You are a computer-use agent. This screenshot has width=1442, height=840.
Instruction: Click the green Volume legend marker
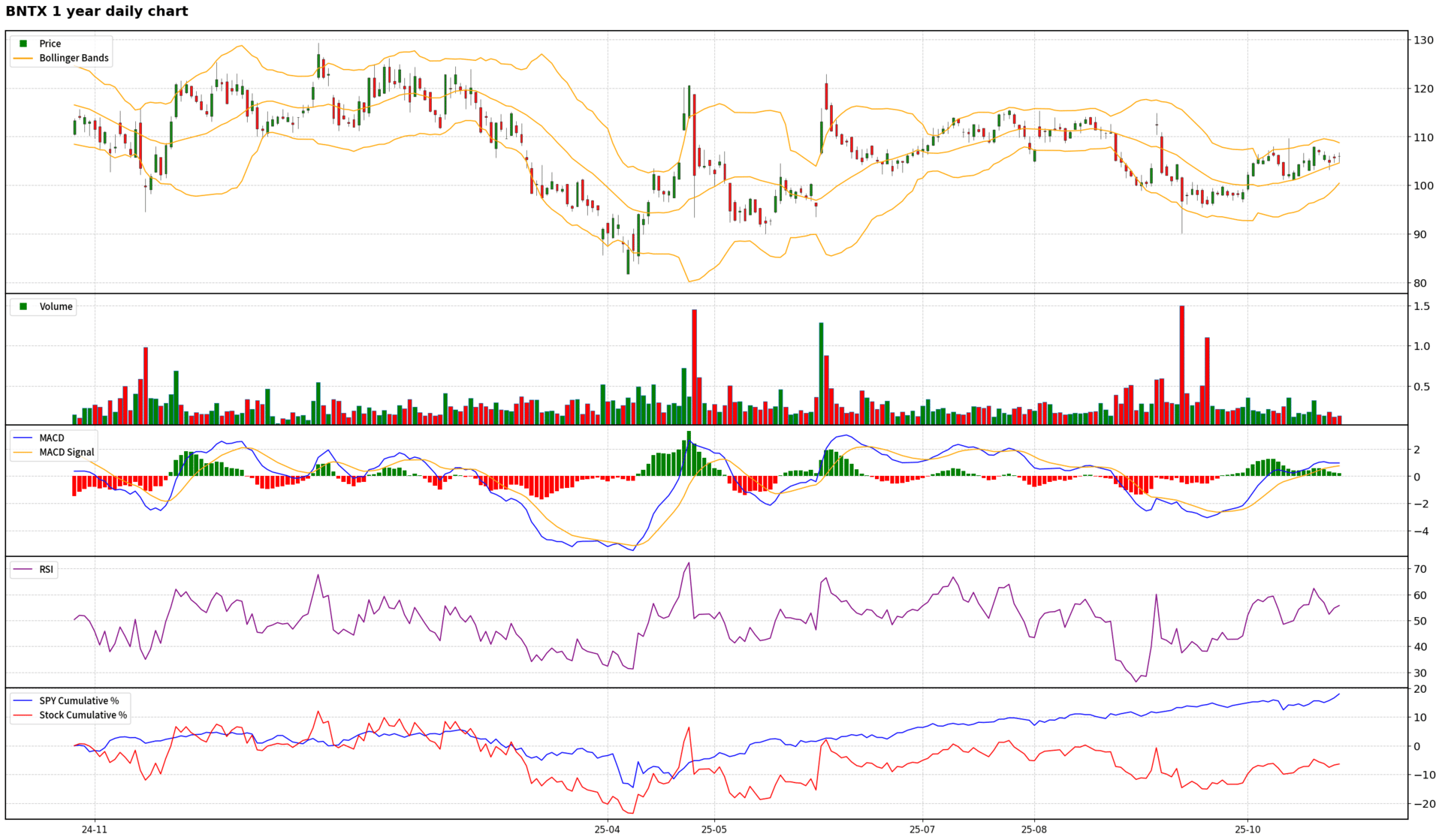[23, 306]
